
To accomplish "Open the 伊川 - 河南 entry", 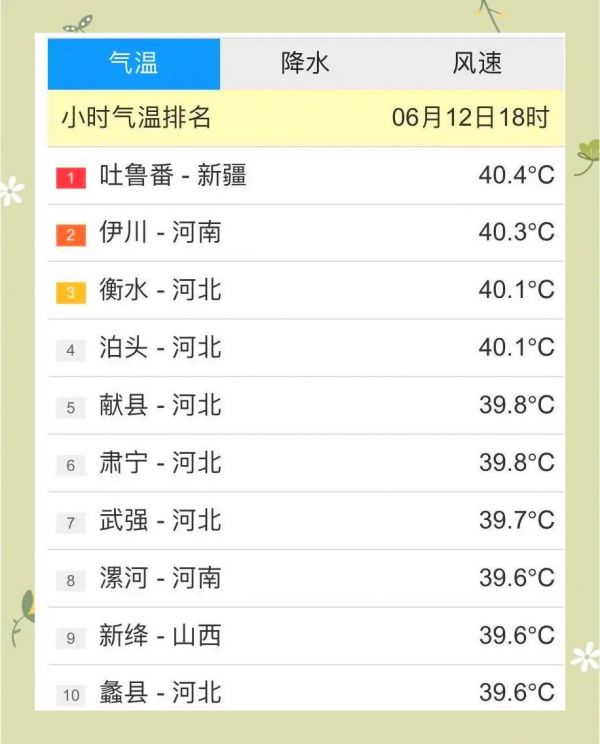I will (x=306, y=233).
